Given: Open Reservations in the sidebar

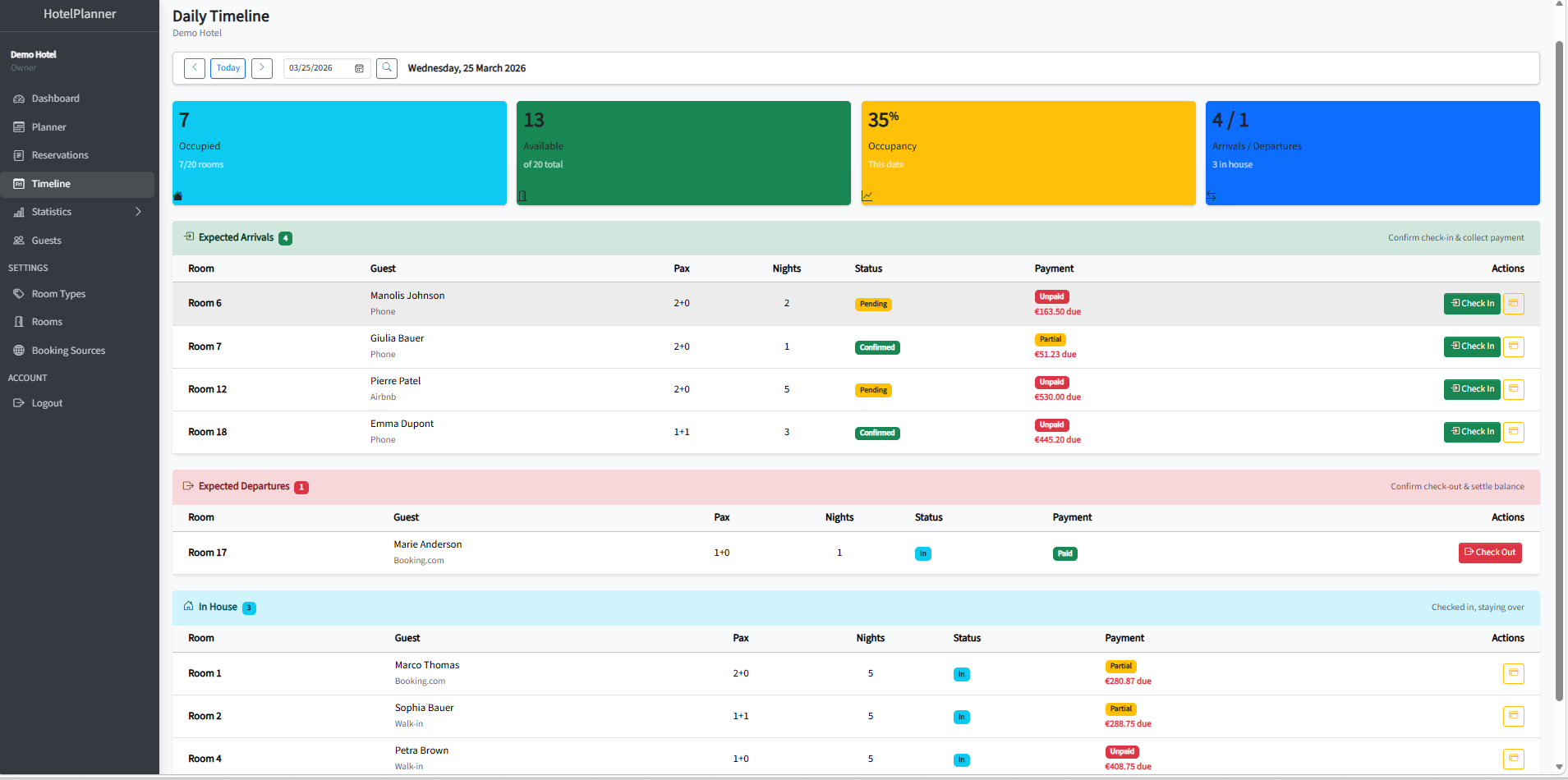Looking at the screenshot, I should coord(77,155).
